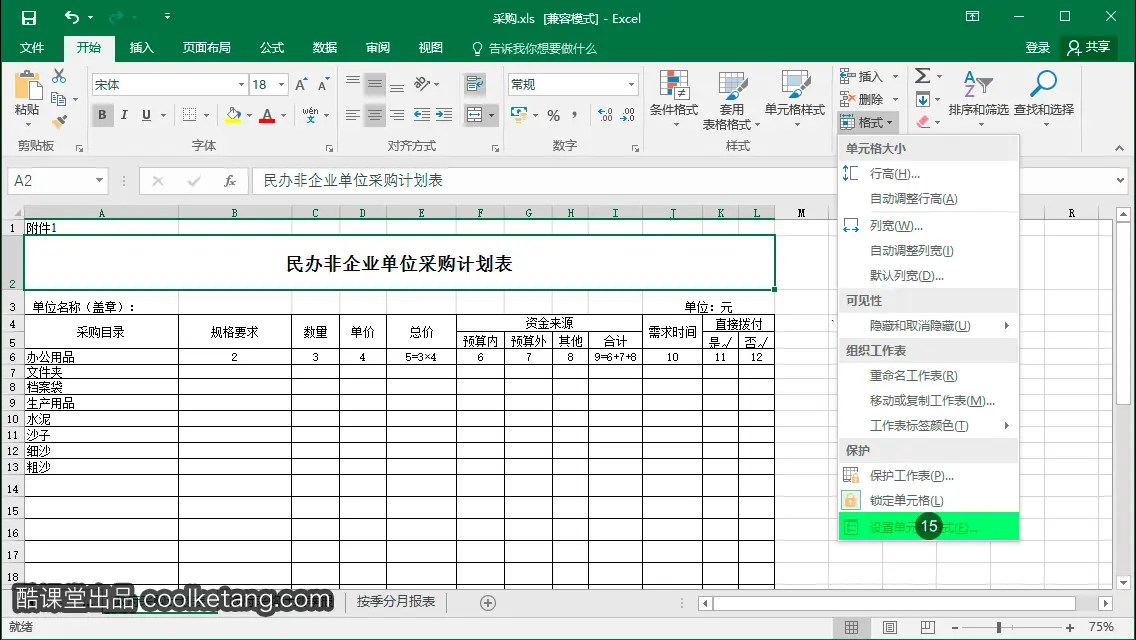Viewport: 1136px width, 640px height.
Task: Add a new sheet with plus icon
Action: [x=488, y=603]
